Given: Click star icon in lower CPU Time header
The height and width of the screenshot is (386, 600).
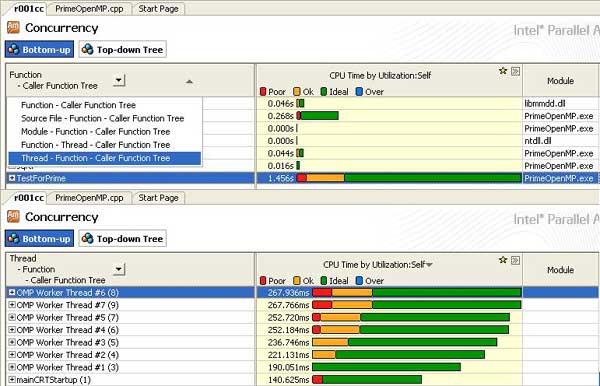Looking at the screenshot, I should click(x=503, y=260).
